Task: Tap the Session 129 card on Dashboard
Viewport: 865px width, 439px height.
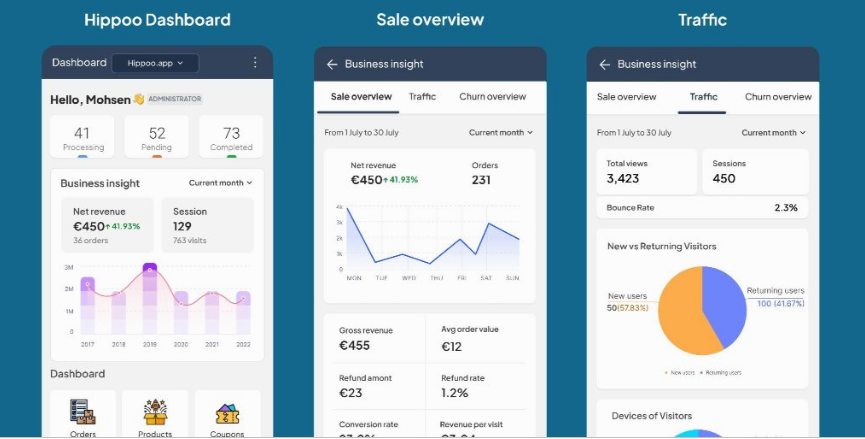Action: (x=207, y=225)
